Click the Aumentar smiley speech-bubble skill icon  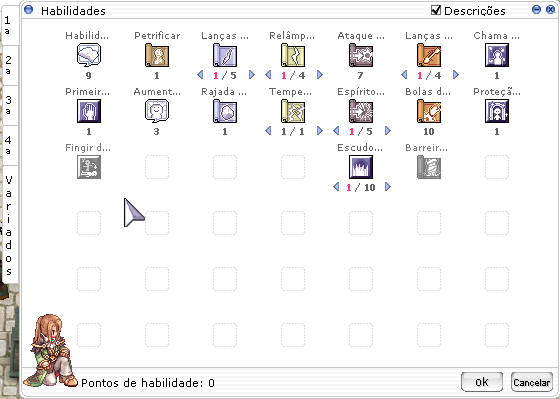(157, 111)
